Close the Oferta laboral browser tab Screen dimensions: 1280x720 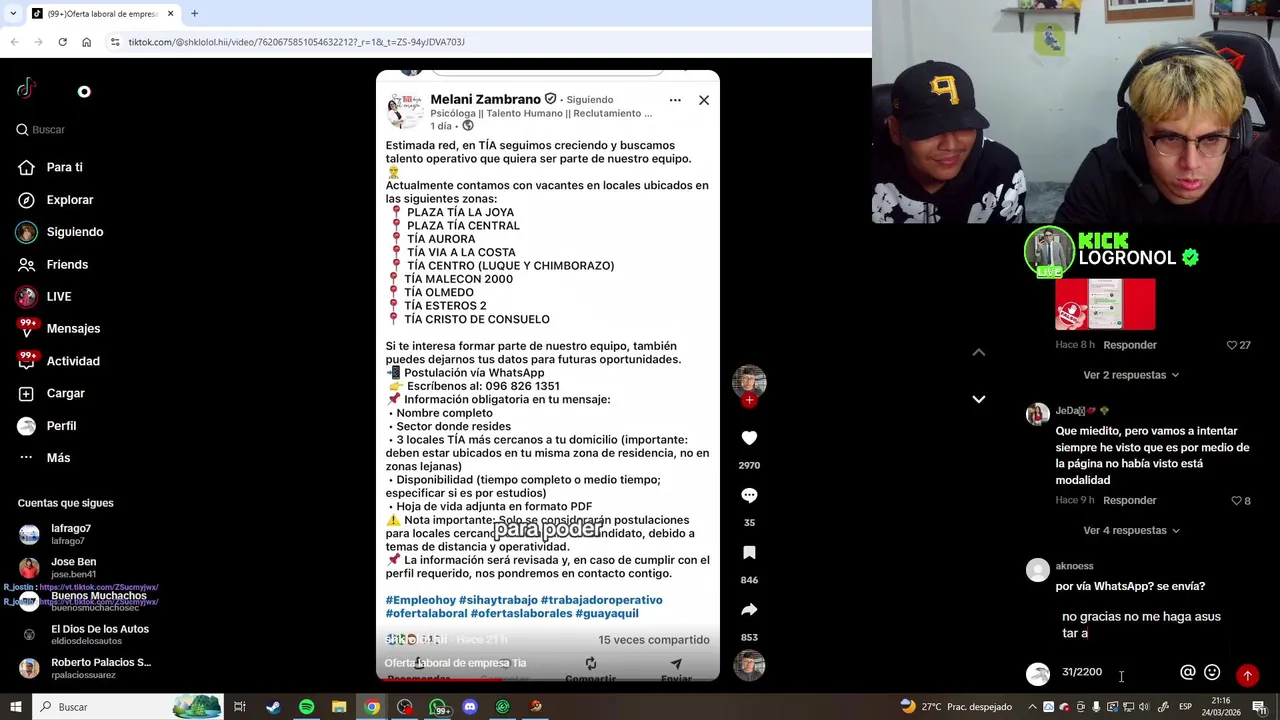click(x=170, y=14)
